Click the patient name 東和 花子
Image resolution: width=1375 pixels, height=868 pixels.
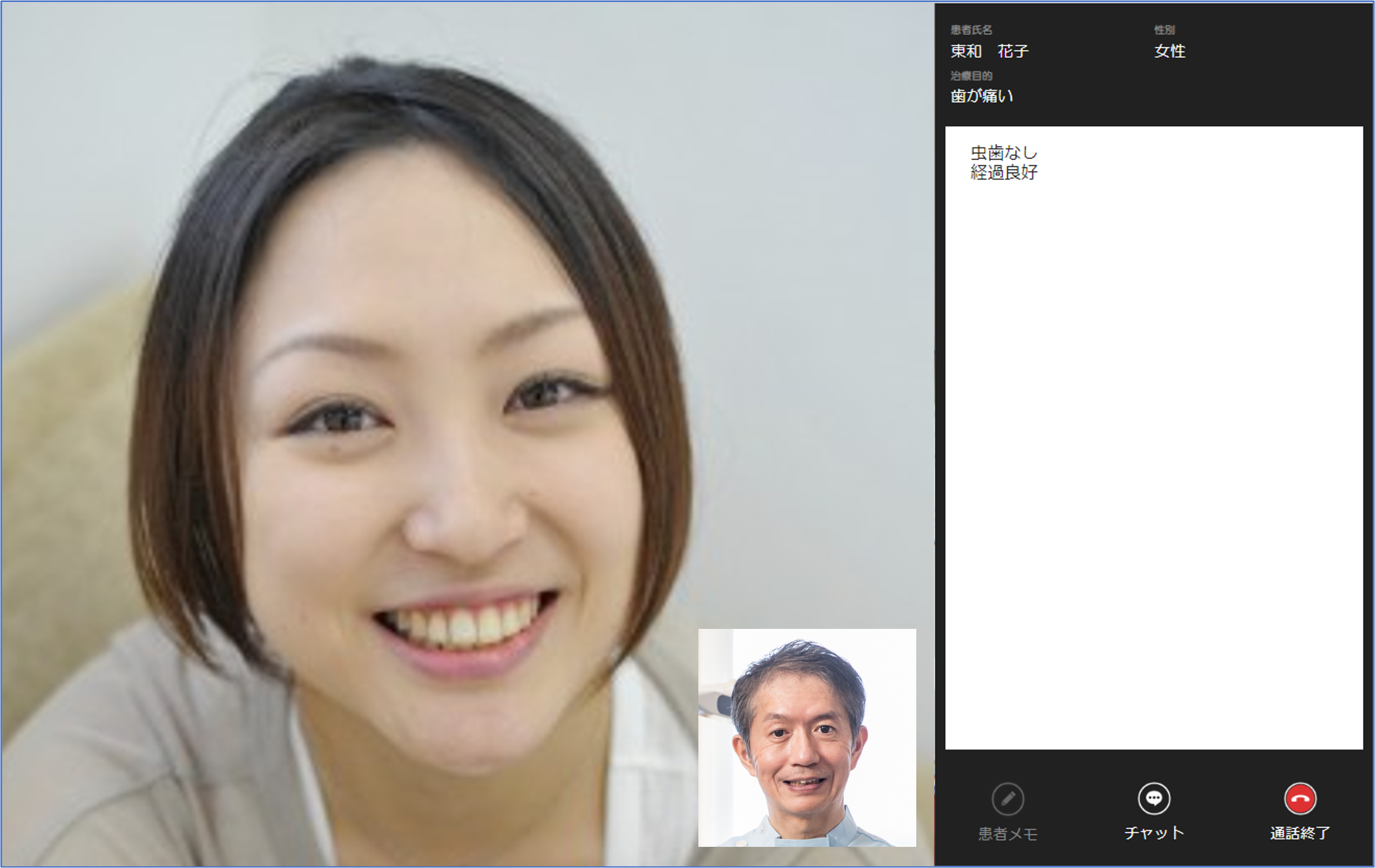[989, 51]
